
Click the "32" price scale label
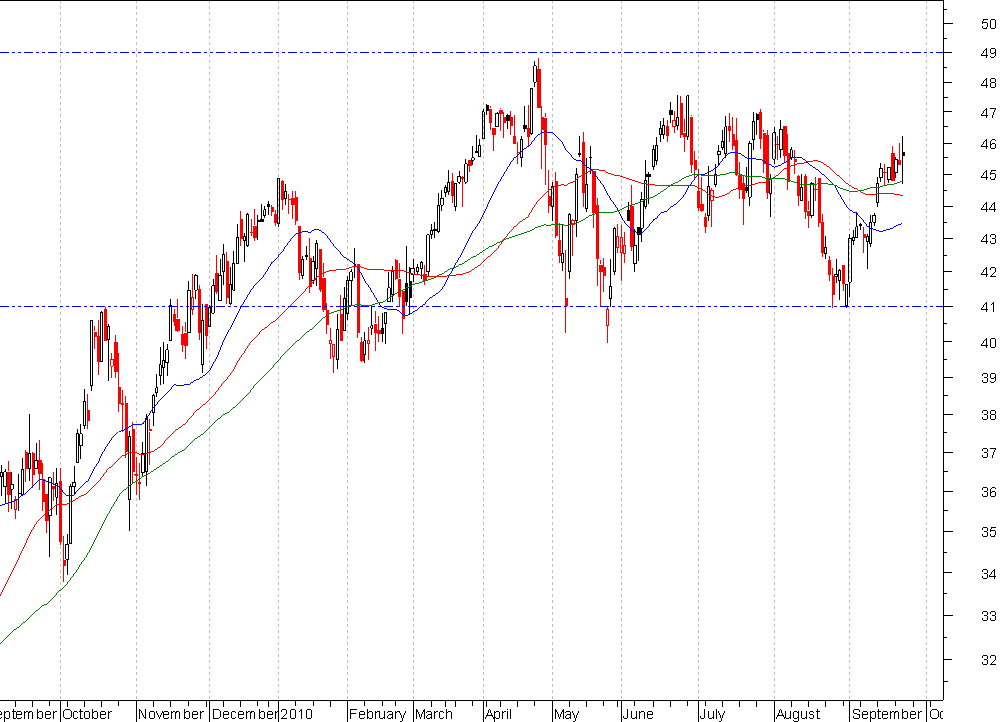(989, 659)
